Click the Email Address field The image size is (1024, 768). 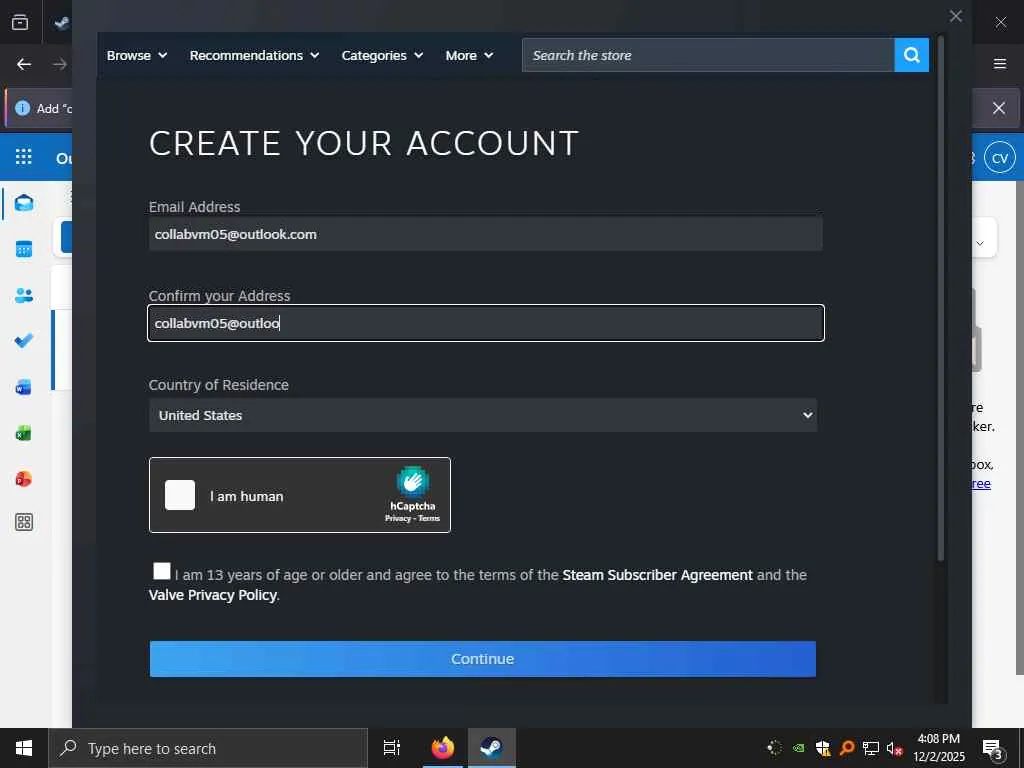485,234
